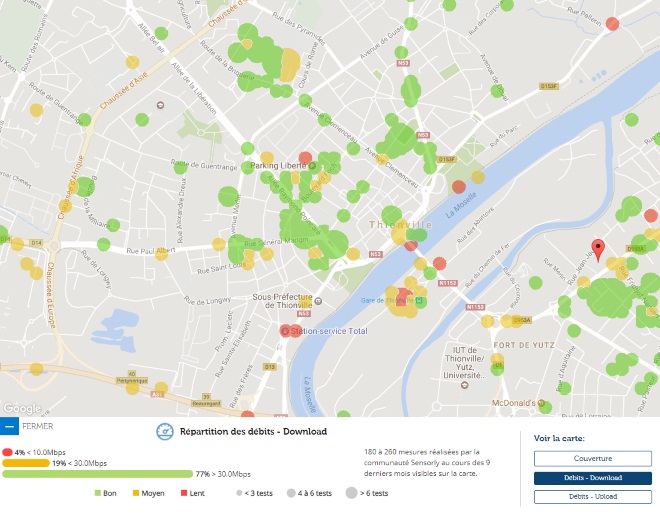Click the Sous-Préfecture de Thionville marker icon
Screen dimensions: 660x518
(x=319, y=301)
